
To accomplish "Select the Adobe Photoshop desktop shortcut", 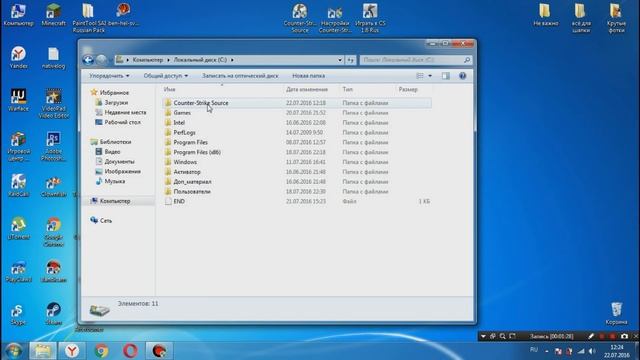I will (53, 147).
